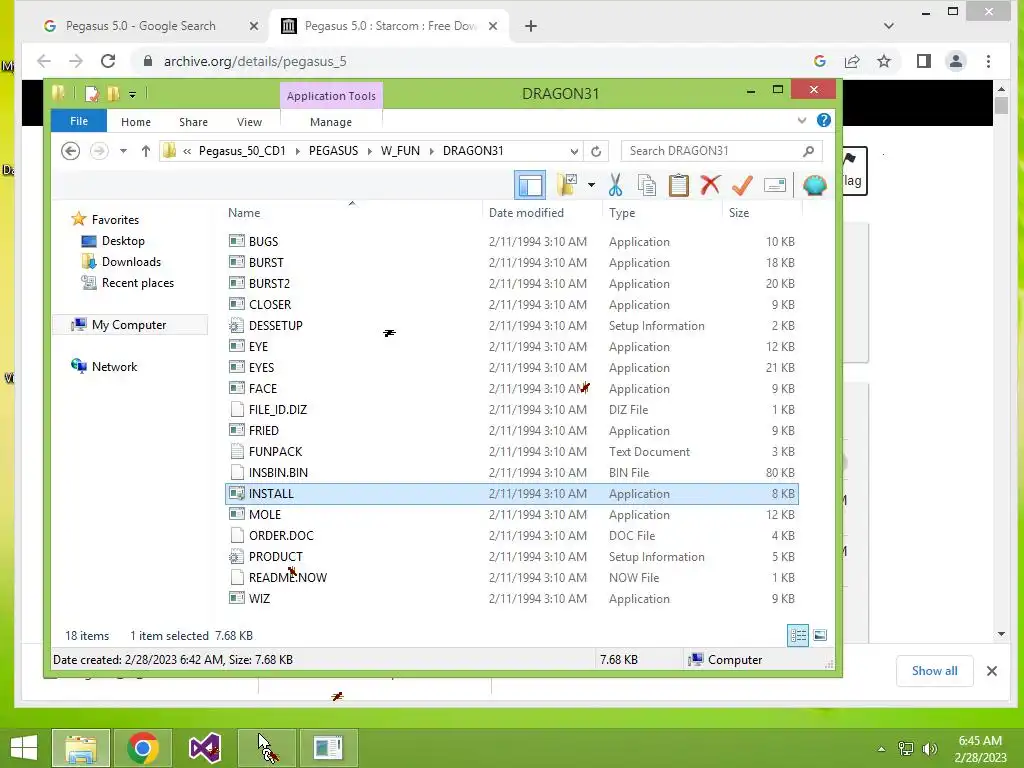Paste using the clipboard icon
The height and width of the screenshot is (768, 1024).
(679, 185)
